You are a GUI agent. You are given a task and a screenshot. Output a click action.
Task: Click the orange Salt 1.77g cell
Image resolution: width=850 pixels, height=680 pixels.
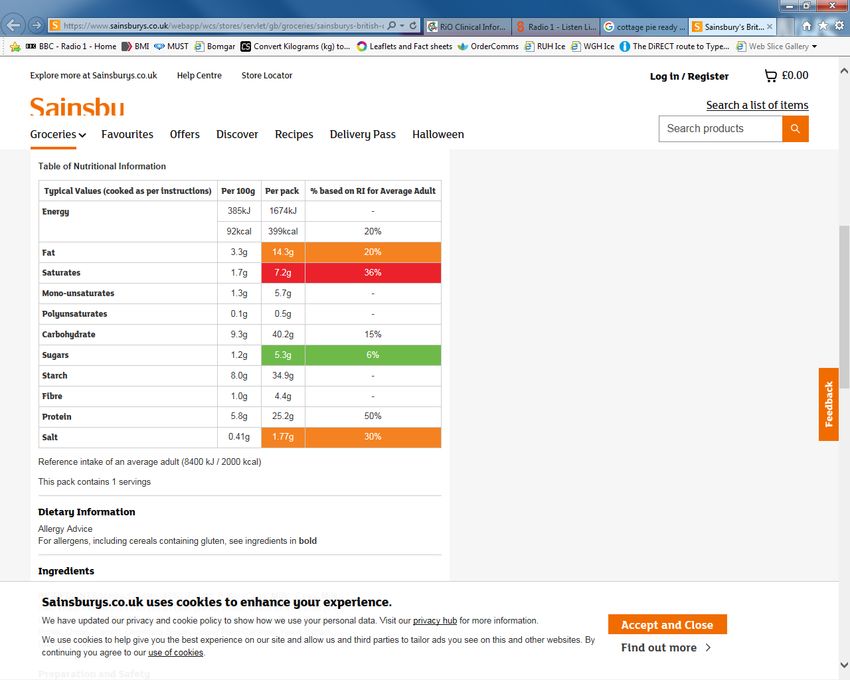point(283,437)
